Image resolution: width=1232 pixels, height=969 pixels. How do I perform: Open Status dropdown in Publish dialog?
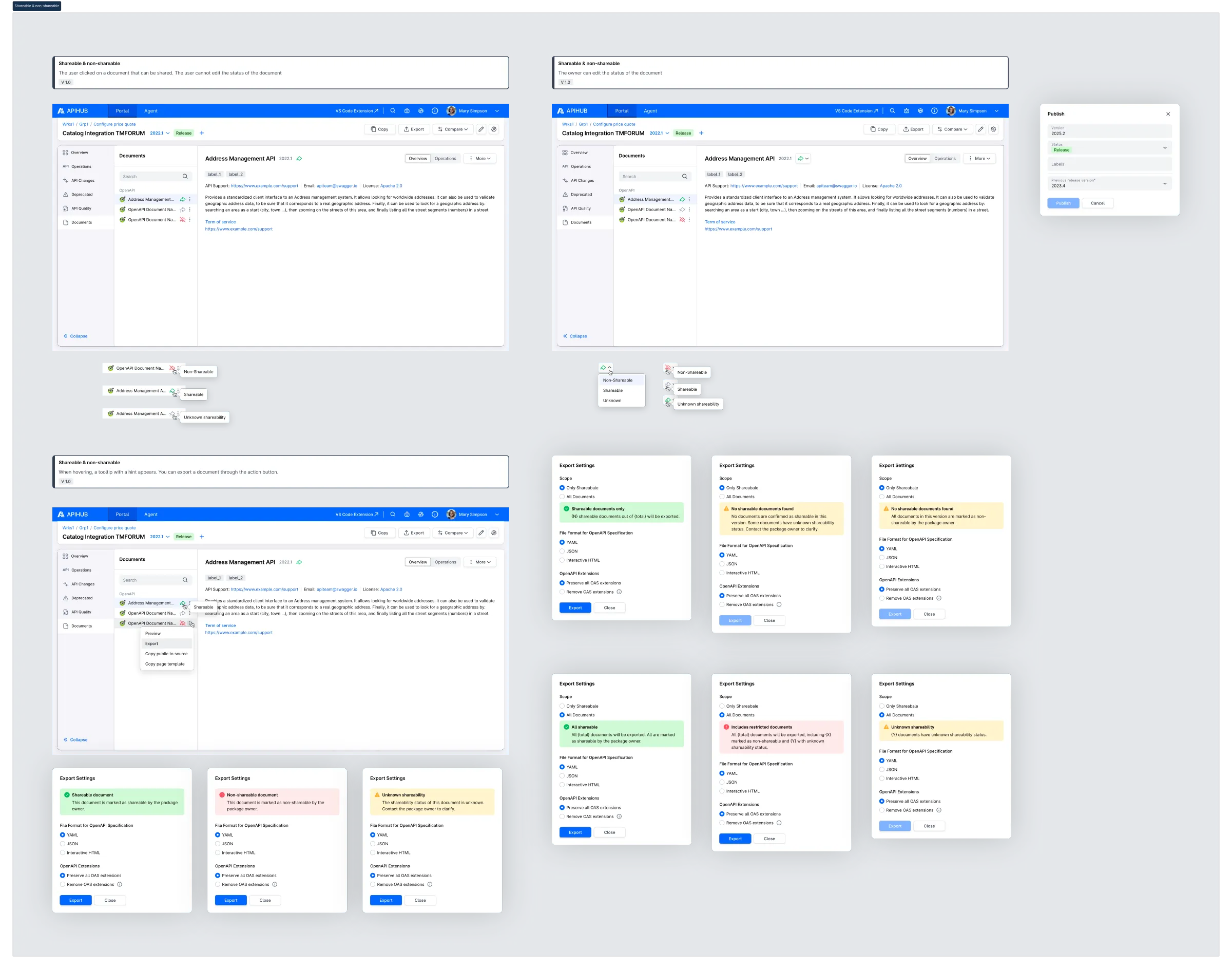(x=1109, y=147)
